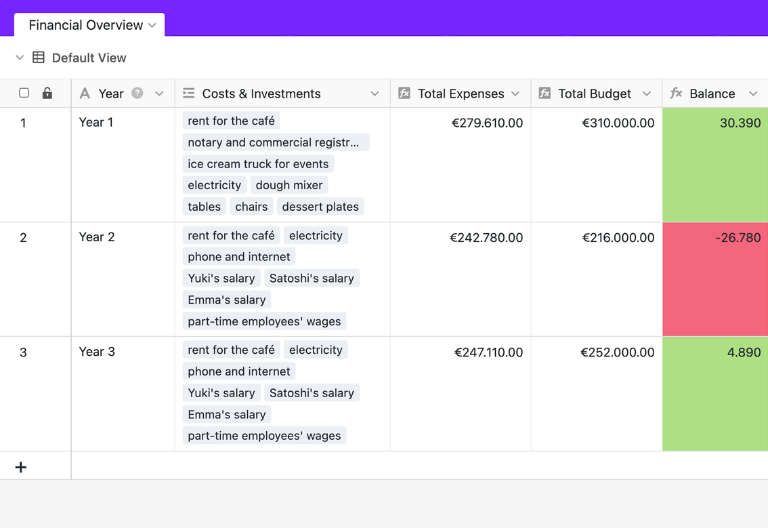Image resolution: width=768 pixels, height=528 pixels.
Task: Click the formula icon beside Total Expenses
Action: coord(404,93)
